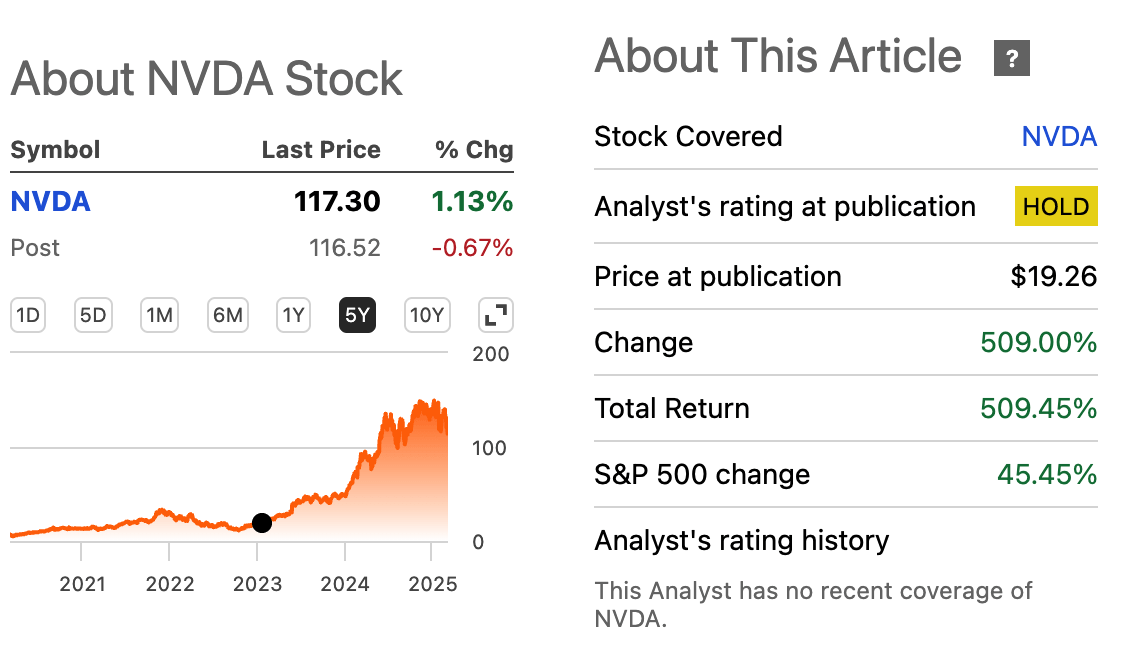Switch to the About NVDA Stock section

(205, 79)
